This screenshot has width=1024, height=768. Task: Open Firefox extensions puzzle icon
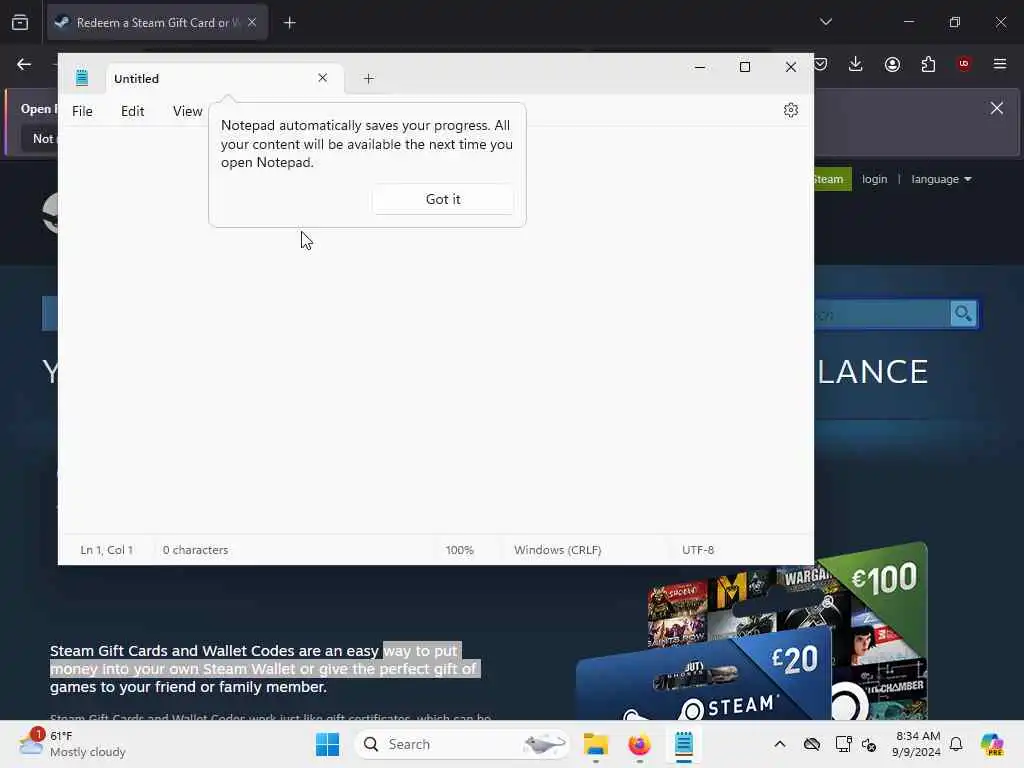[928, 64]
